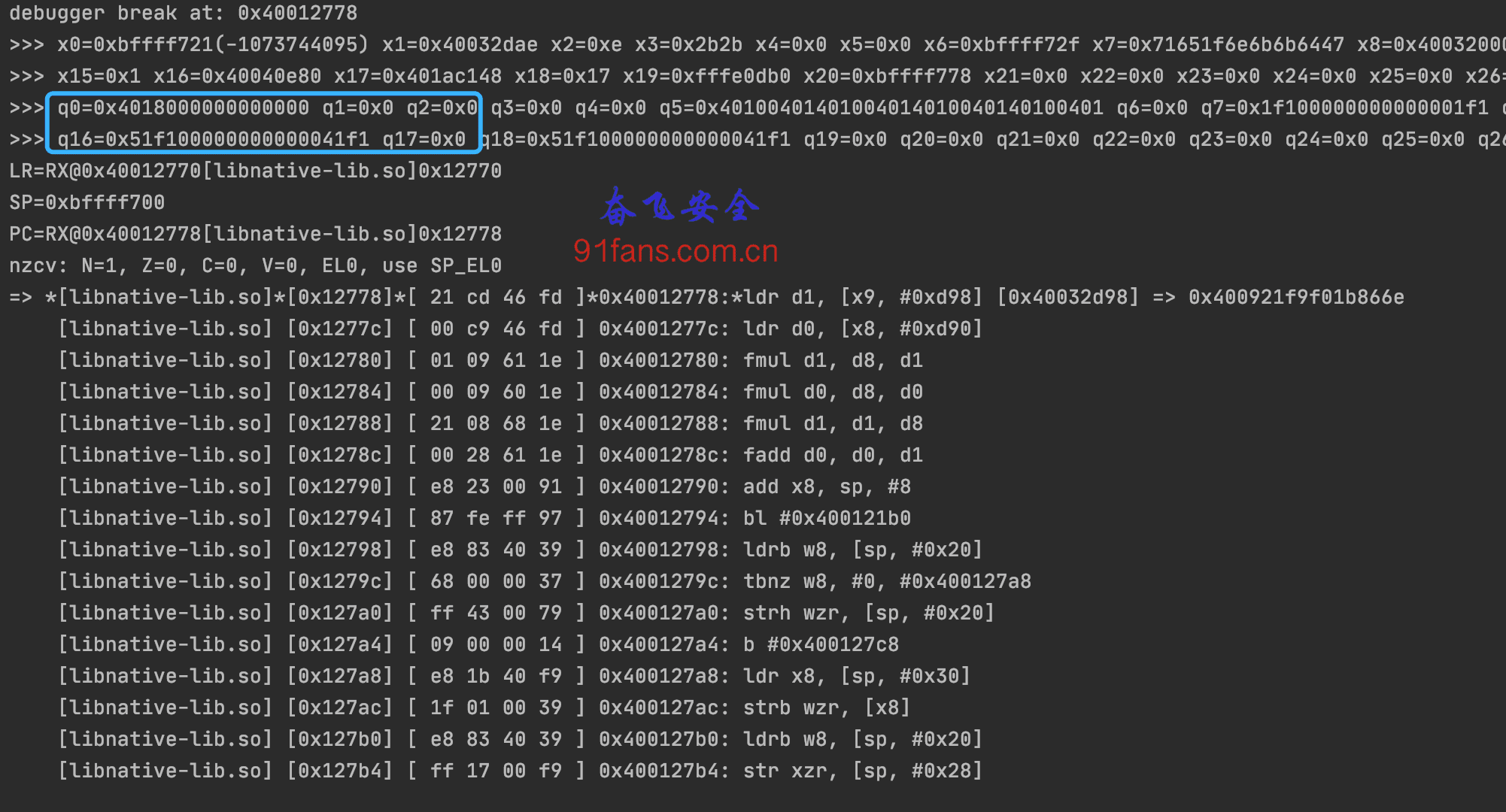This screenshot has width=1506, height=812.
Task: Click the x0=0xbffff721 register value
Action: pyautogui.click(x=214, y=44)
